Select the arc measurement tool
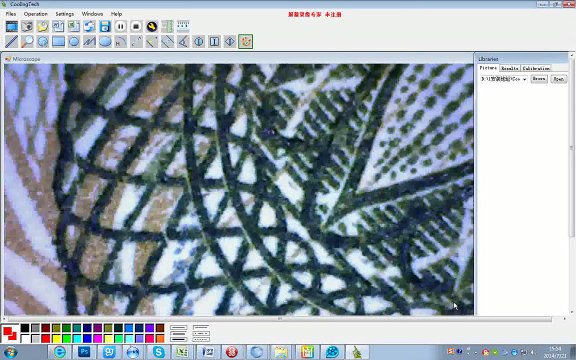Image resolution: width=576 pixels, height=360 pixels. (x=120, y=42)
